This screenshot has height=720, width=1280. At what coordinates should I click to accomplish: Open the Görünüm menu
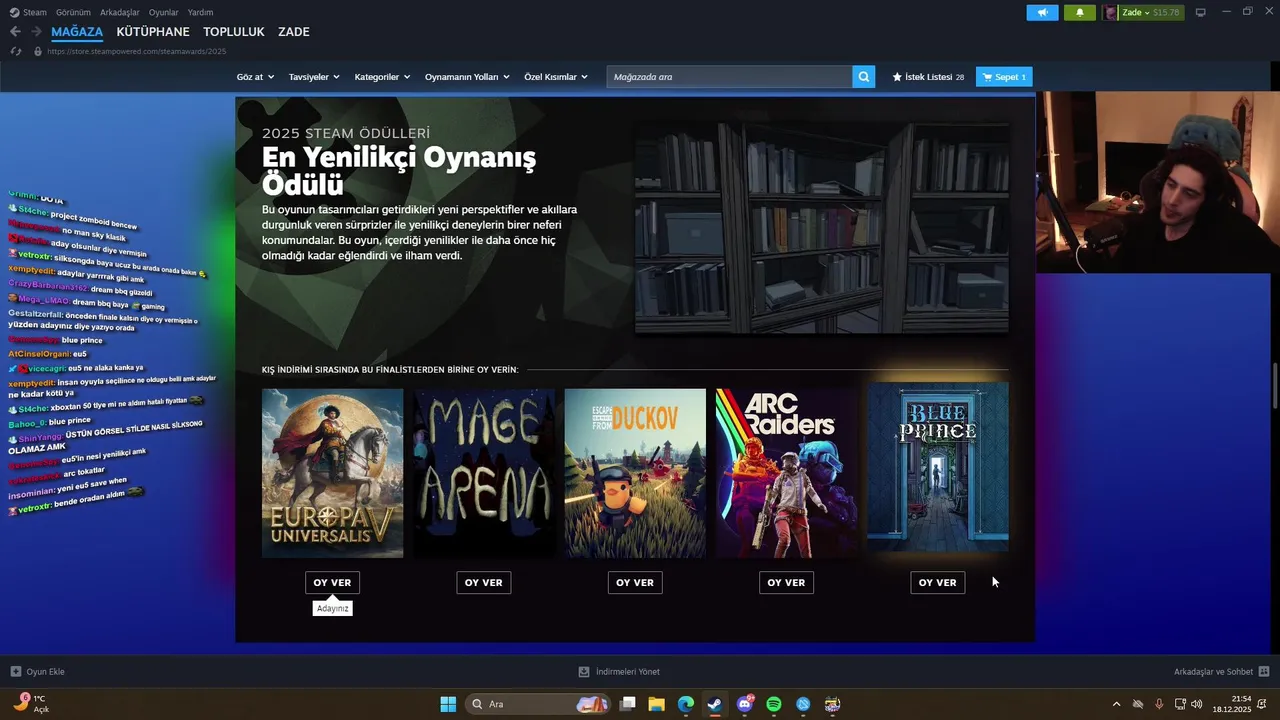73,12
